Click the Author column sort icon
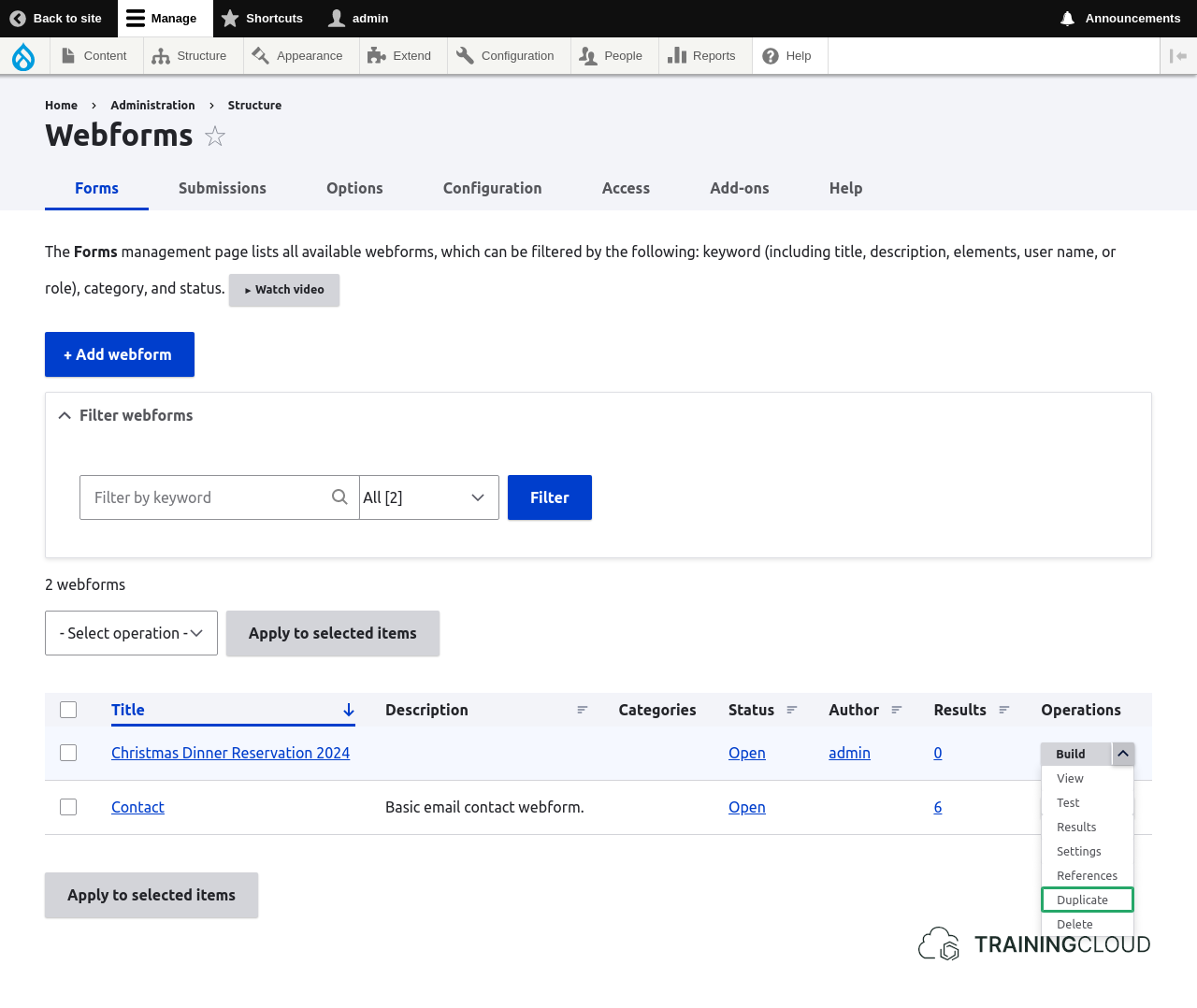The image size is (1197, 1008). tap(896, 711)
